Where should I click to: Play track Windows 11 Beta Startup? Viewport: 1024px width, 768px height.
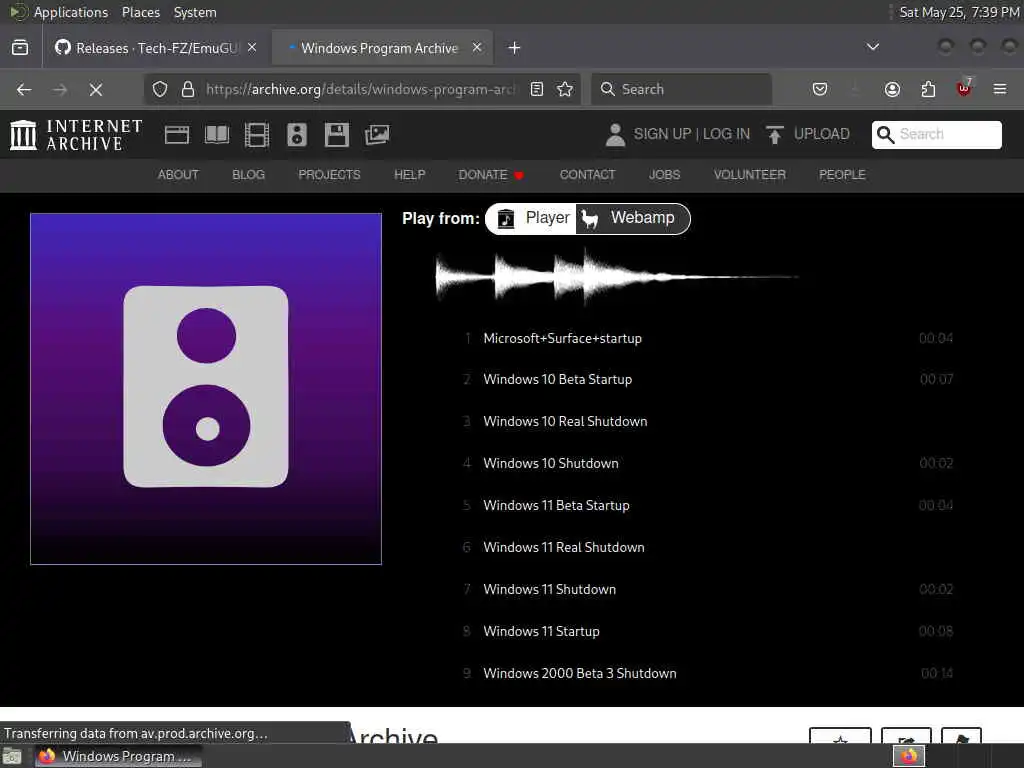tap(709, 505)
